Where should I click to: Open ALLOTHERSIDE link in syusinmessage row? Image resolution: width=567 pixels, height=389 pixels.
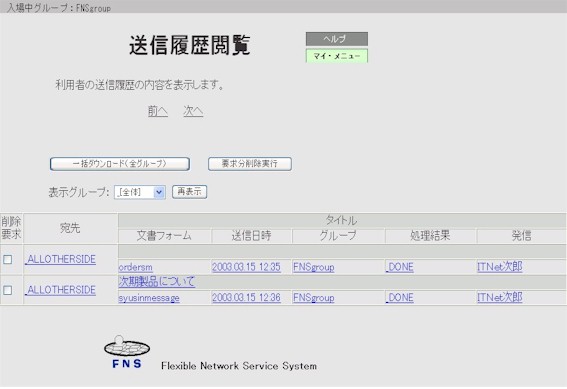tap(60, 290)
